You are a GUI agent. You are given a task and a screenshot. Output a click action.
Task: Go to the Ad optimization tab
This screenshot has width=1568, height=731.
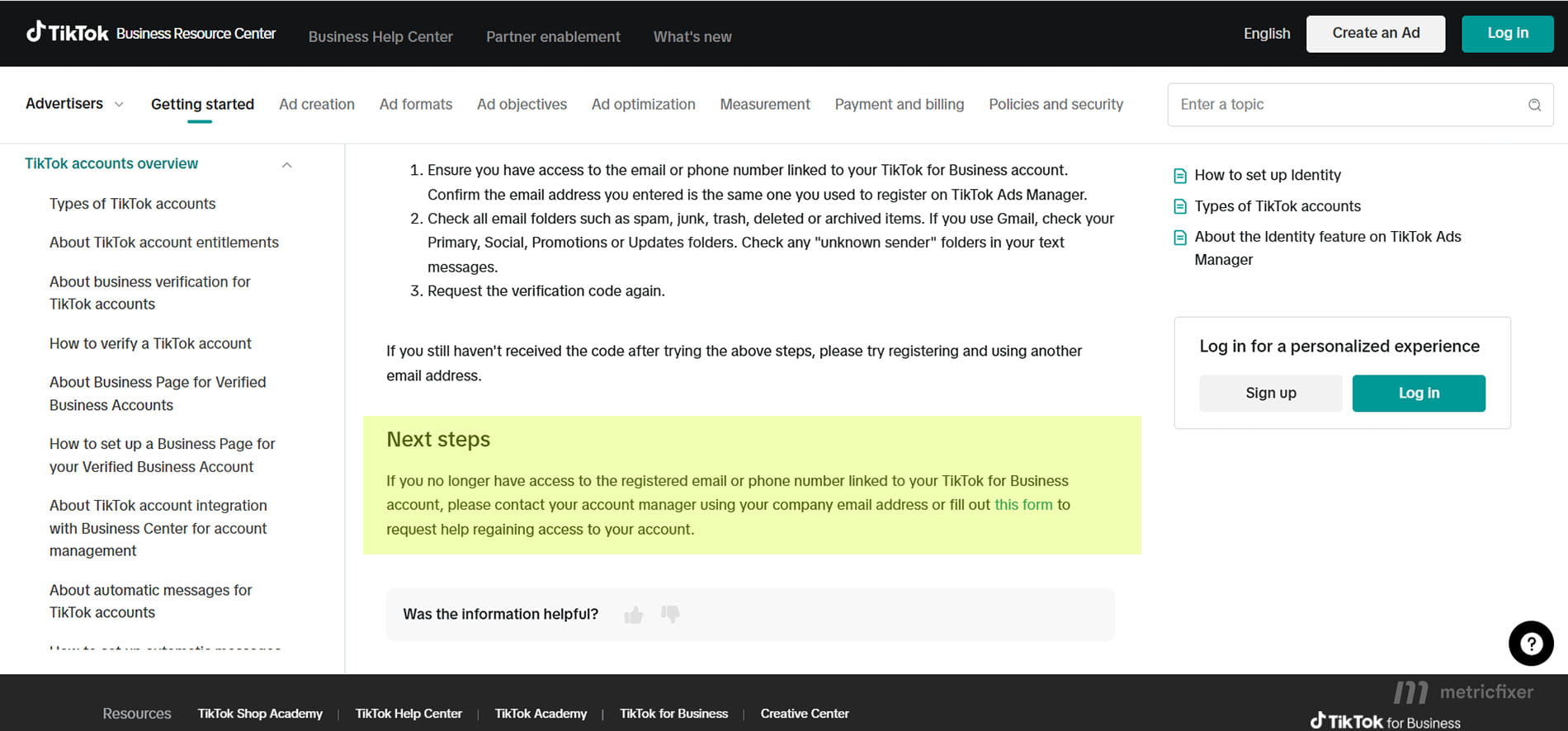click(x=644, y=105)
